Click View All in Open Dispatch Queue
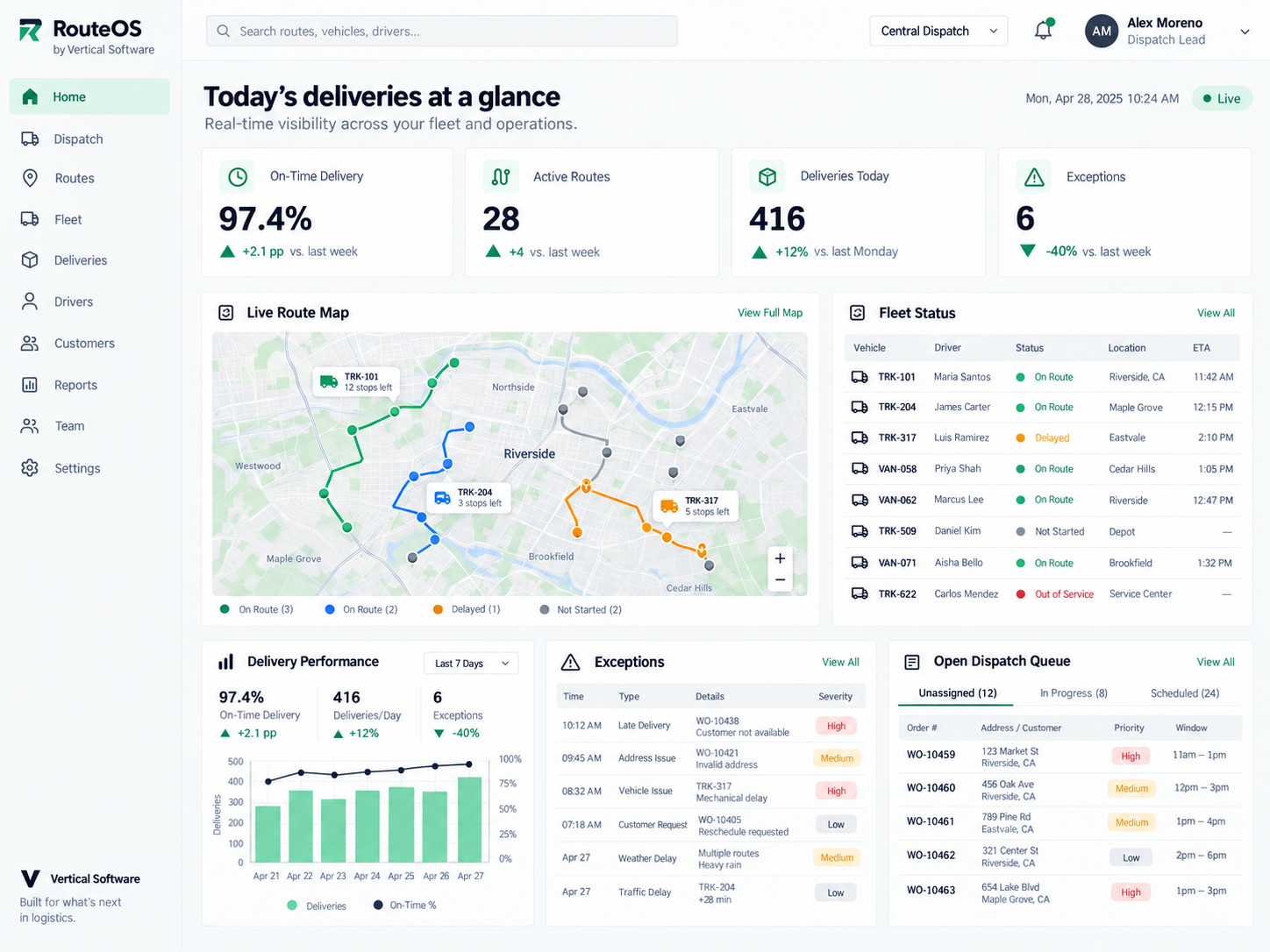Screen dimensions: 1270x952 (x=1216, y=662)
